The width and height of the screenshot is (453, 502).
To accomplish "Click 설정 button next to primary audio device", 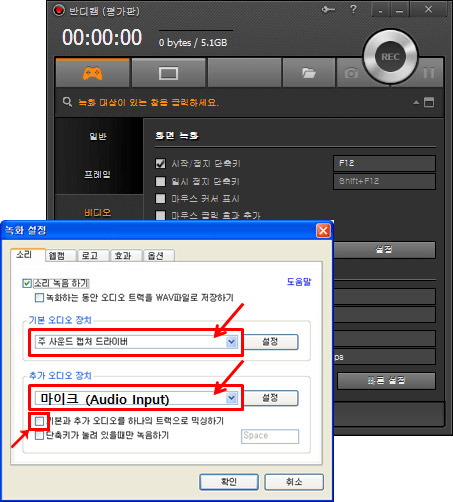I will [x=271, y=342].
